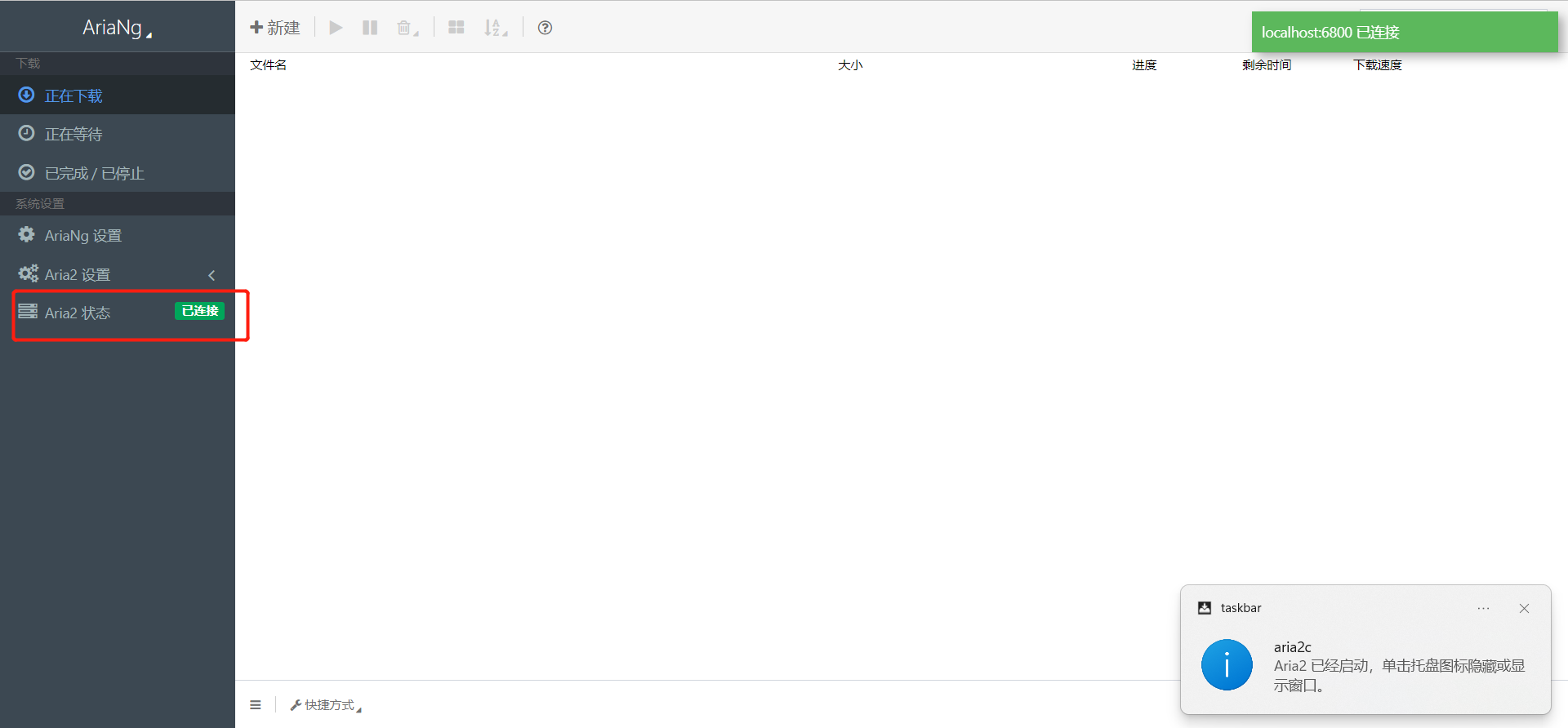Sort by 进度 column header
Viewport: 1568px width, 728px height.
[1144, 64]
